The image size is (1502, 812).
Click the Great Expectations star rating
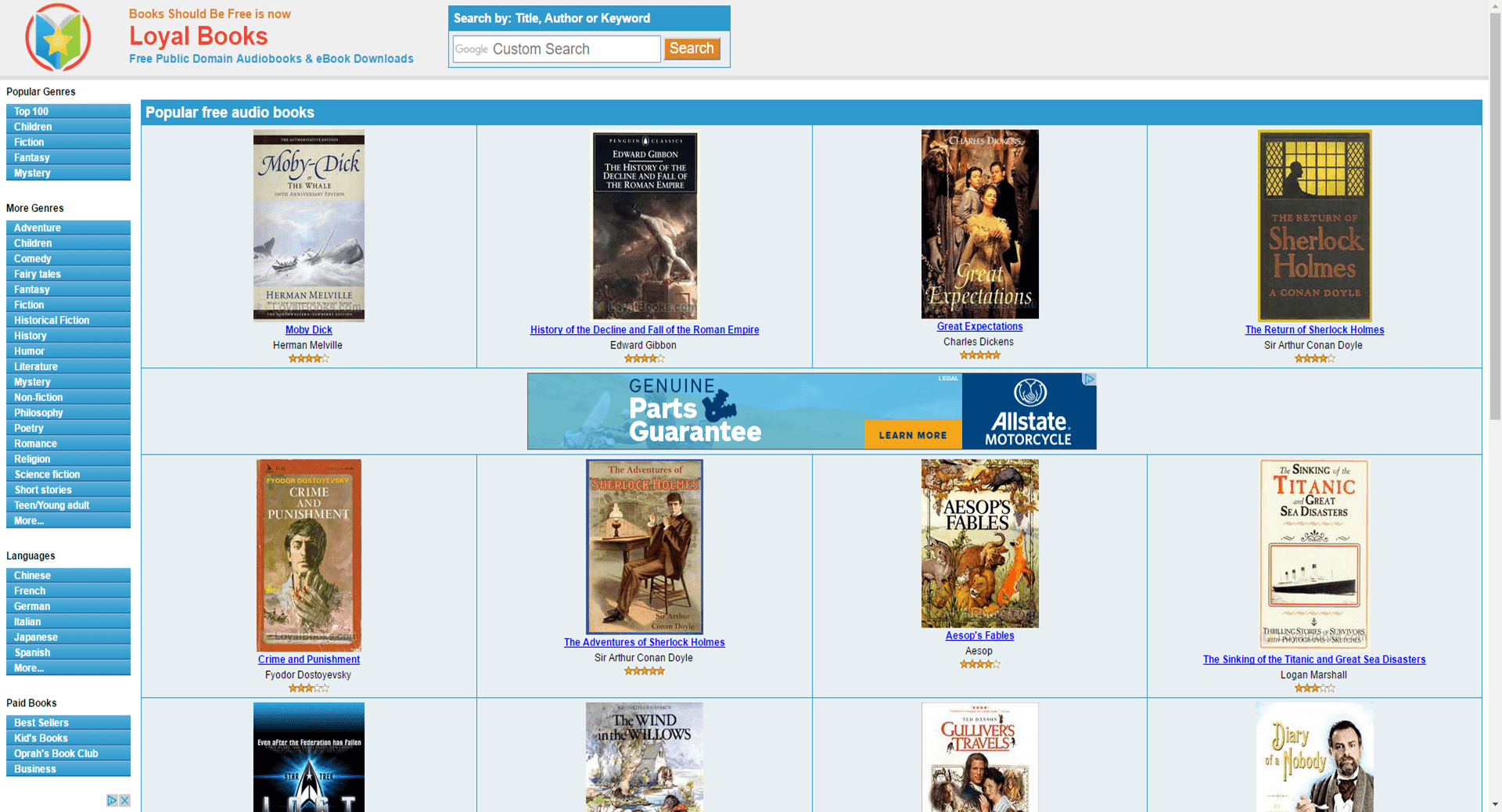point(979,355)
